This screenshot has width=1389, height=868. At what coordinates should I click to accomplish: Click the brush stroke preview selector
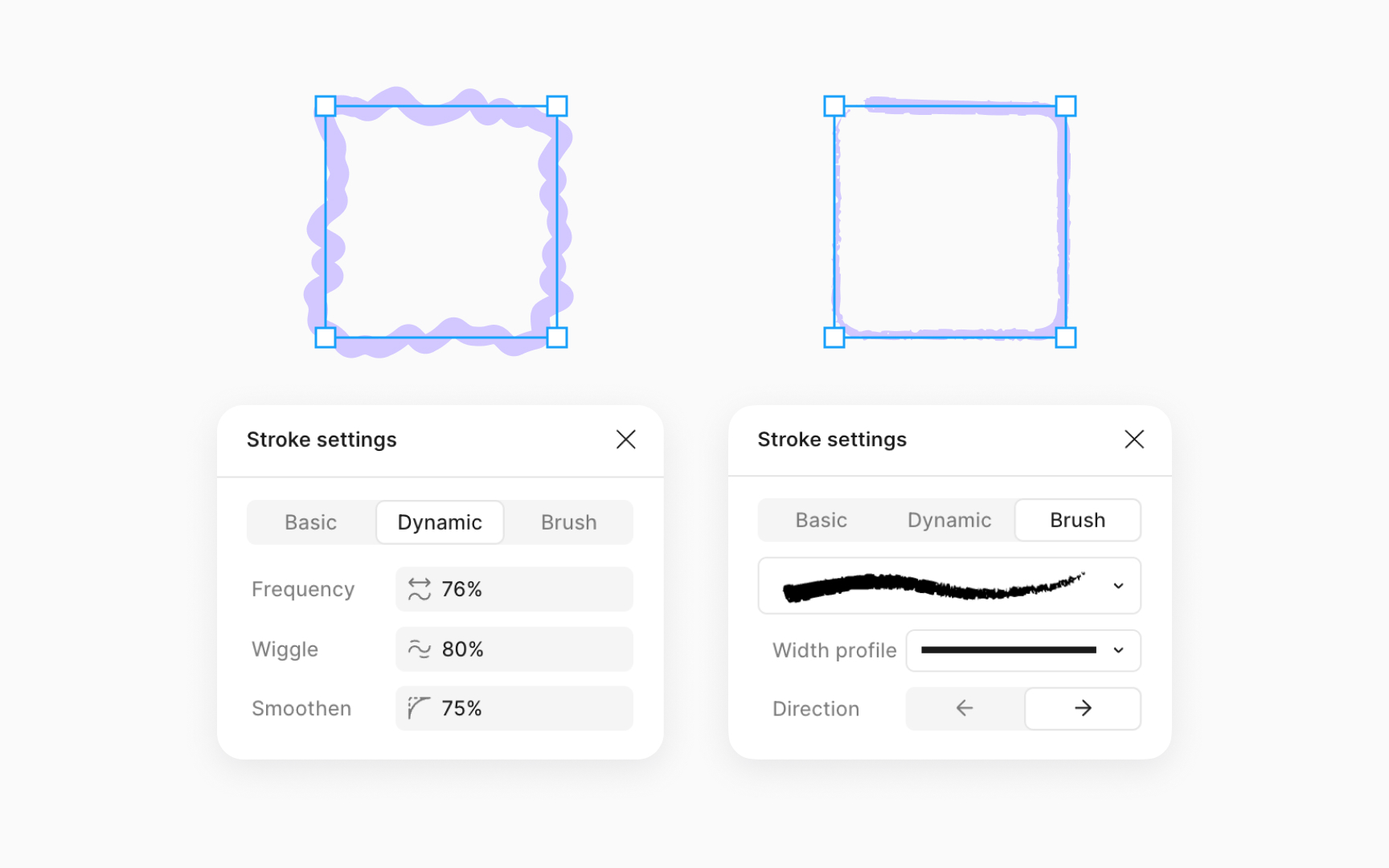point(932,586)
